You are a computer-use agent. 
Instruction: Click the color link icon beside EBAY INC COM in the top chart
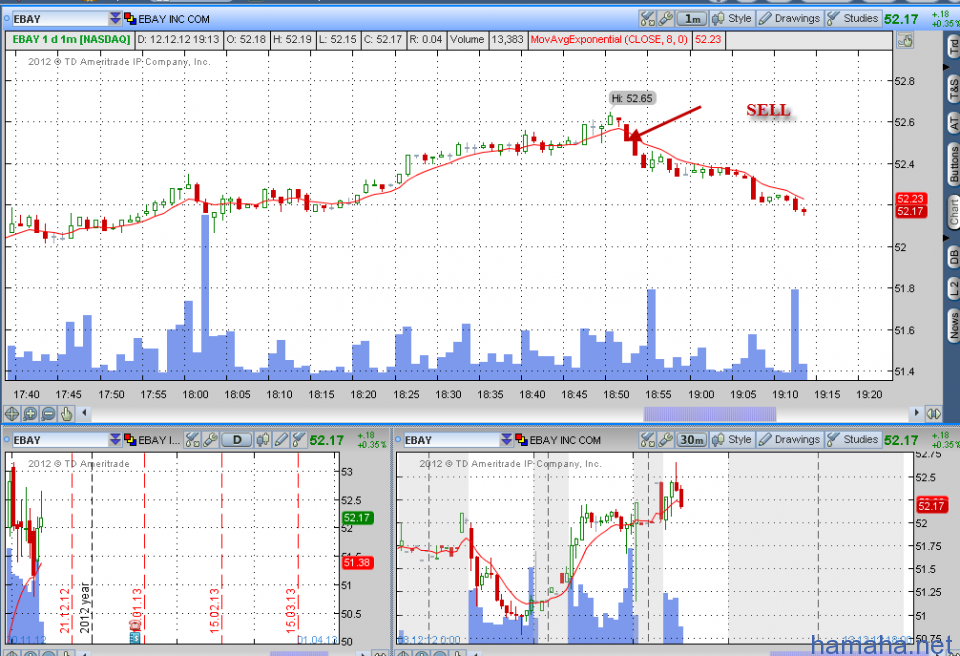coord(130,19)
